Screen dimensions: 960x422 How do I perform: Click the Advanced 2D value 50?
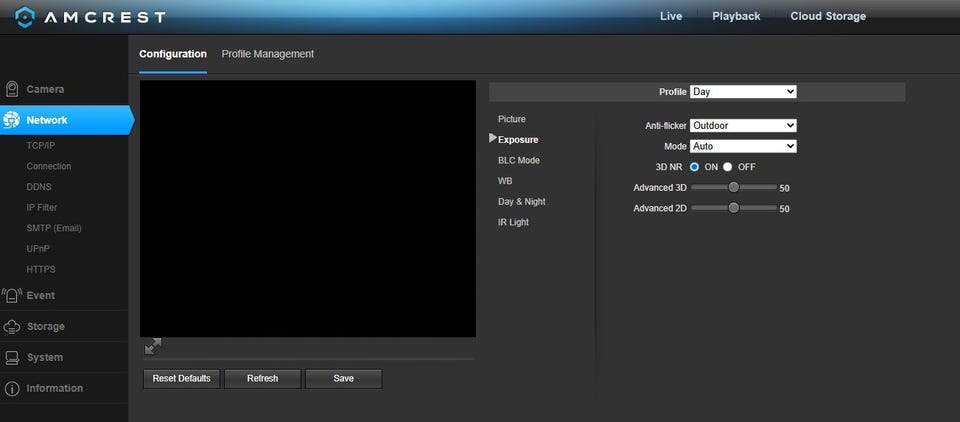coord(784,209)
